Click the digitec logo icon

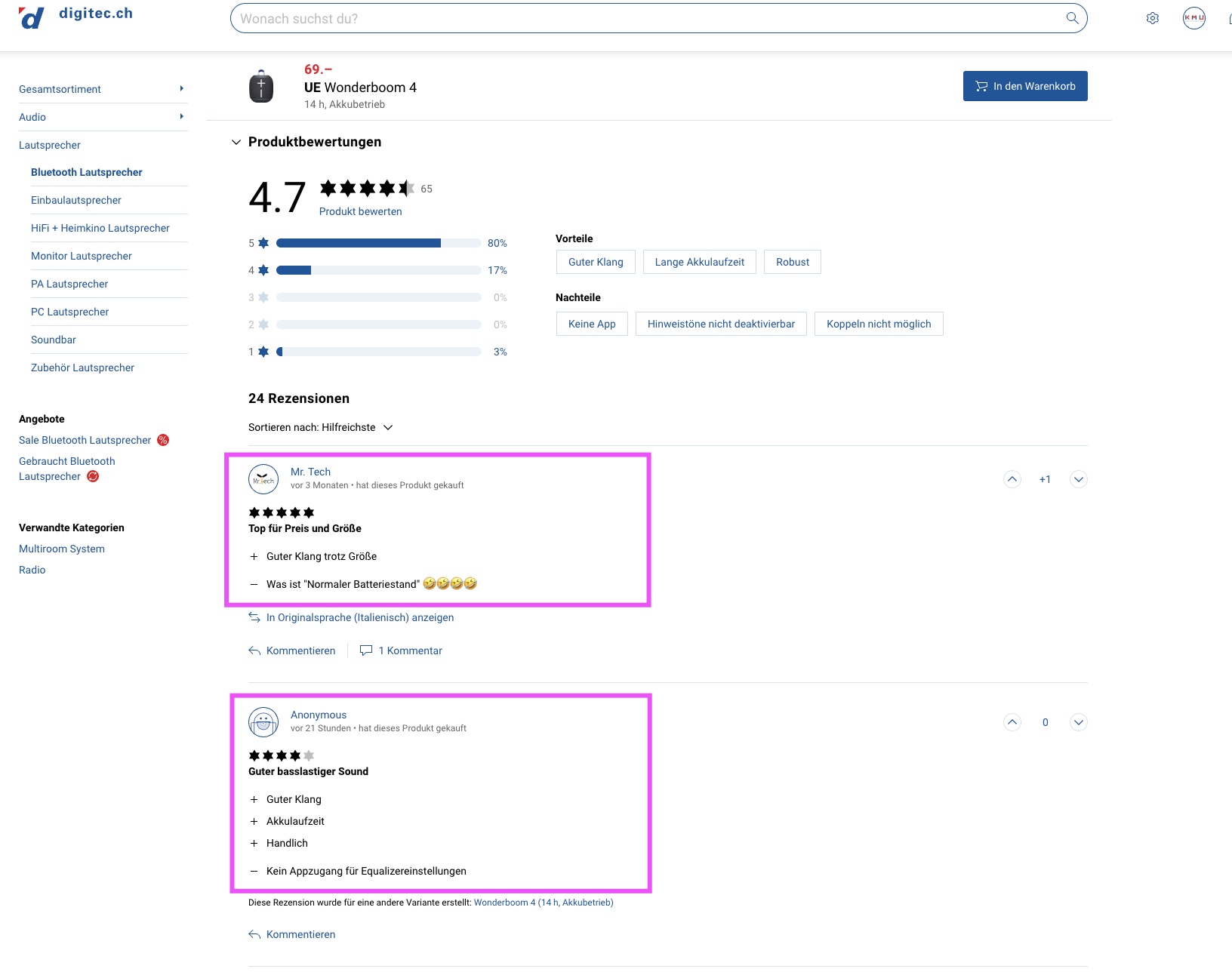(31, 17)
